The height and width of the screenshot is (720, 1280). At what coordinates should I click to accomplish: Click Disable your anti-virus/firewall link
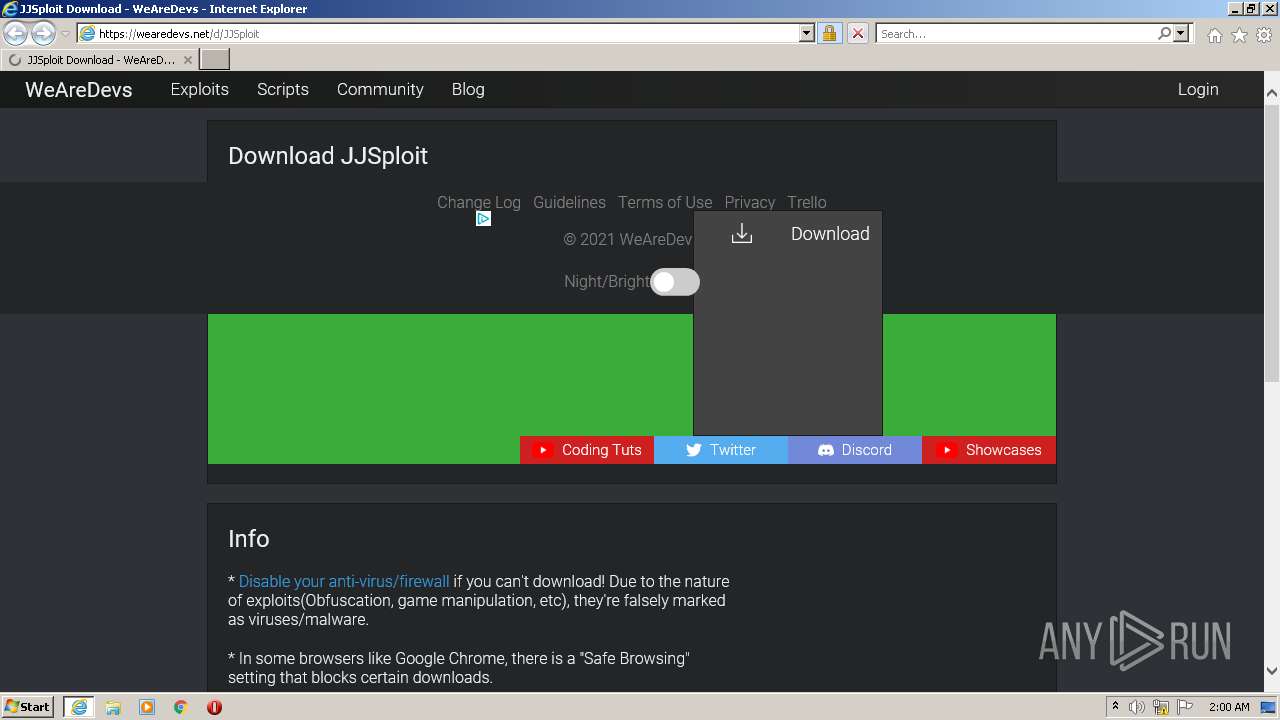[x=344, y=581]
